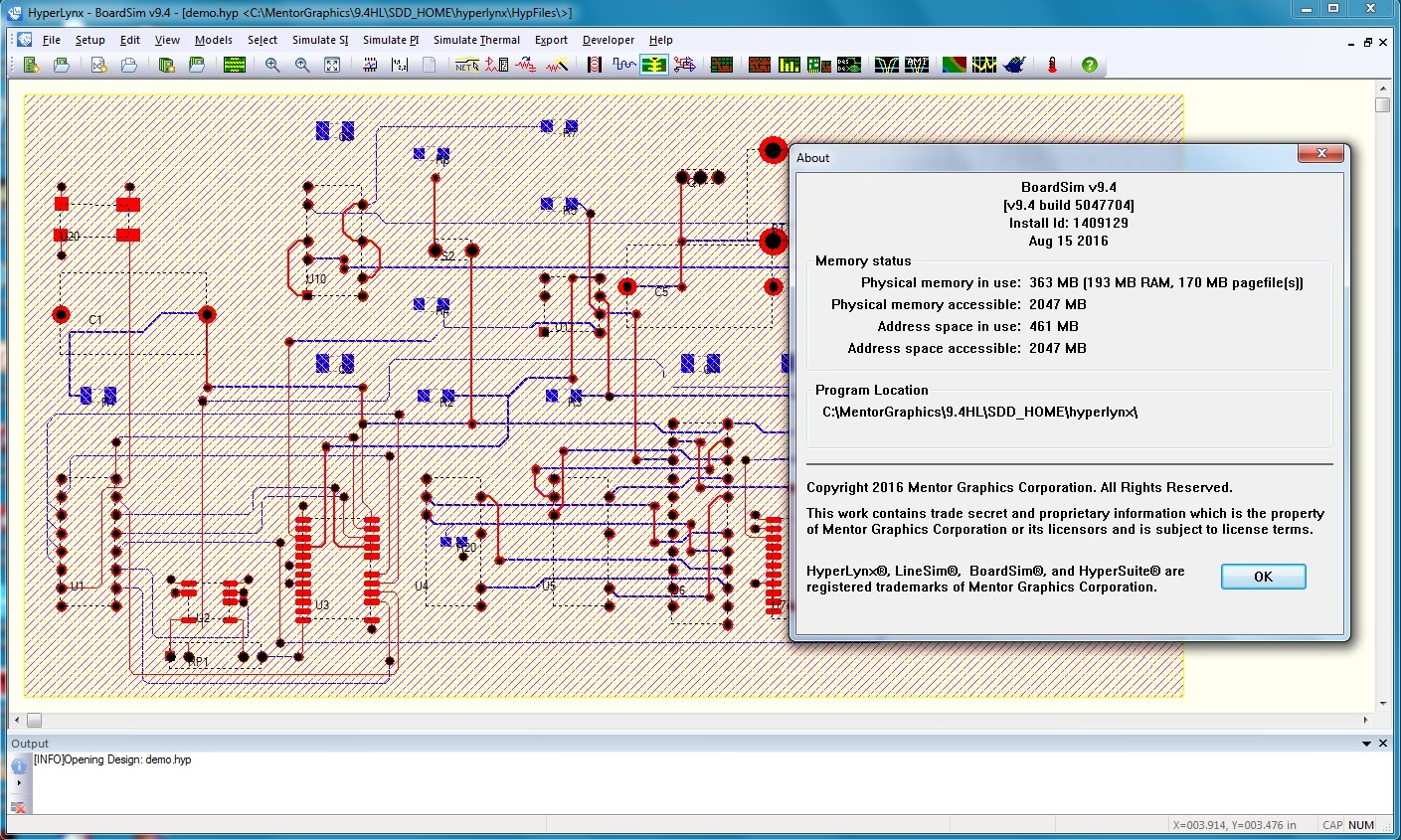The width and height of the screenshot is (1401, 840).
Task: Click the yellow bar chart icon
Action: pyautogui.click(x=789, y=65)
